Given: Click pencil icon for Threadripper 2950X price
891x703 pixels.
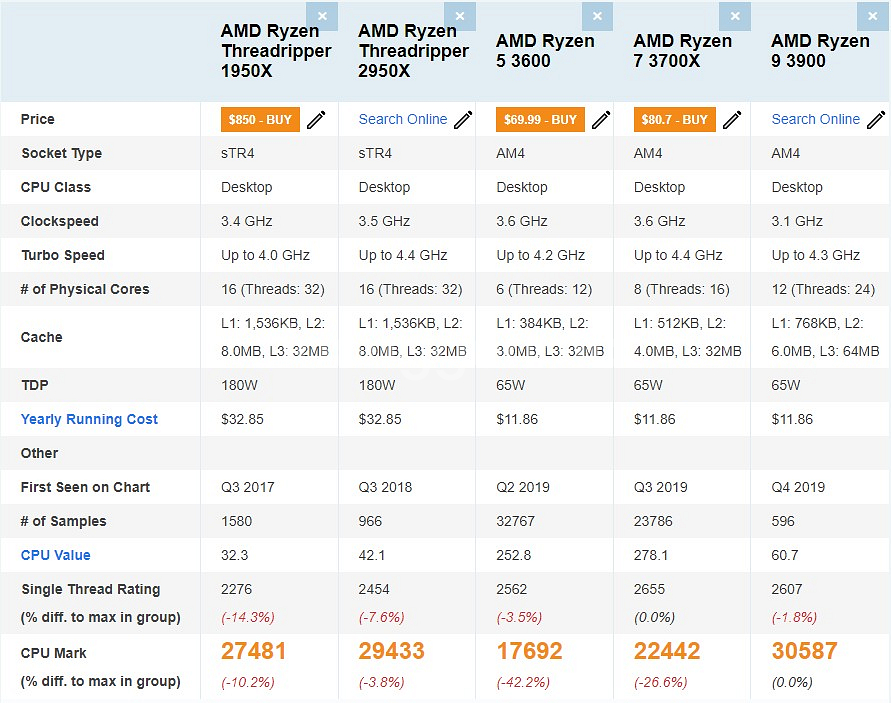Looking at the screenshot, I should (x=463, y=120).
